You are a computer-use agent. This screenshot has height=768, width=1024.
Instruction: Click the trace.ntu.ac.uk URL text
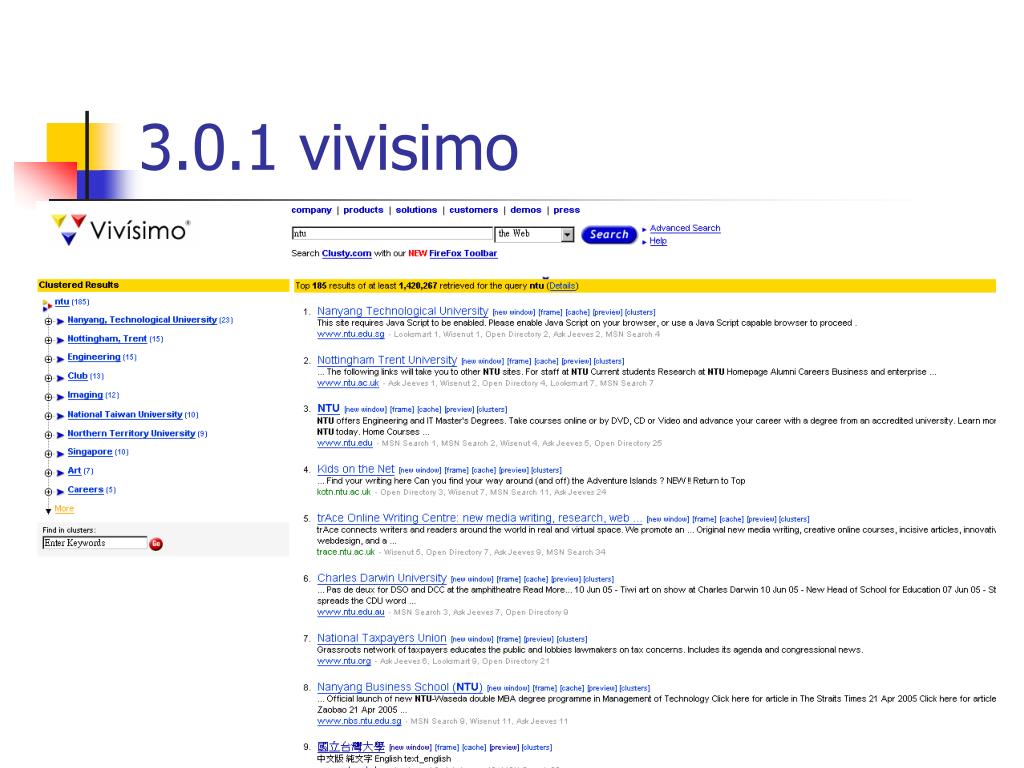pyautogui.click(x=345, y=552)
